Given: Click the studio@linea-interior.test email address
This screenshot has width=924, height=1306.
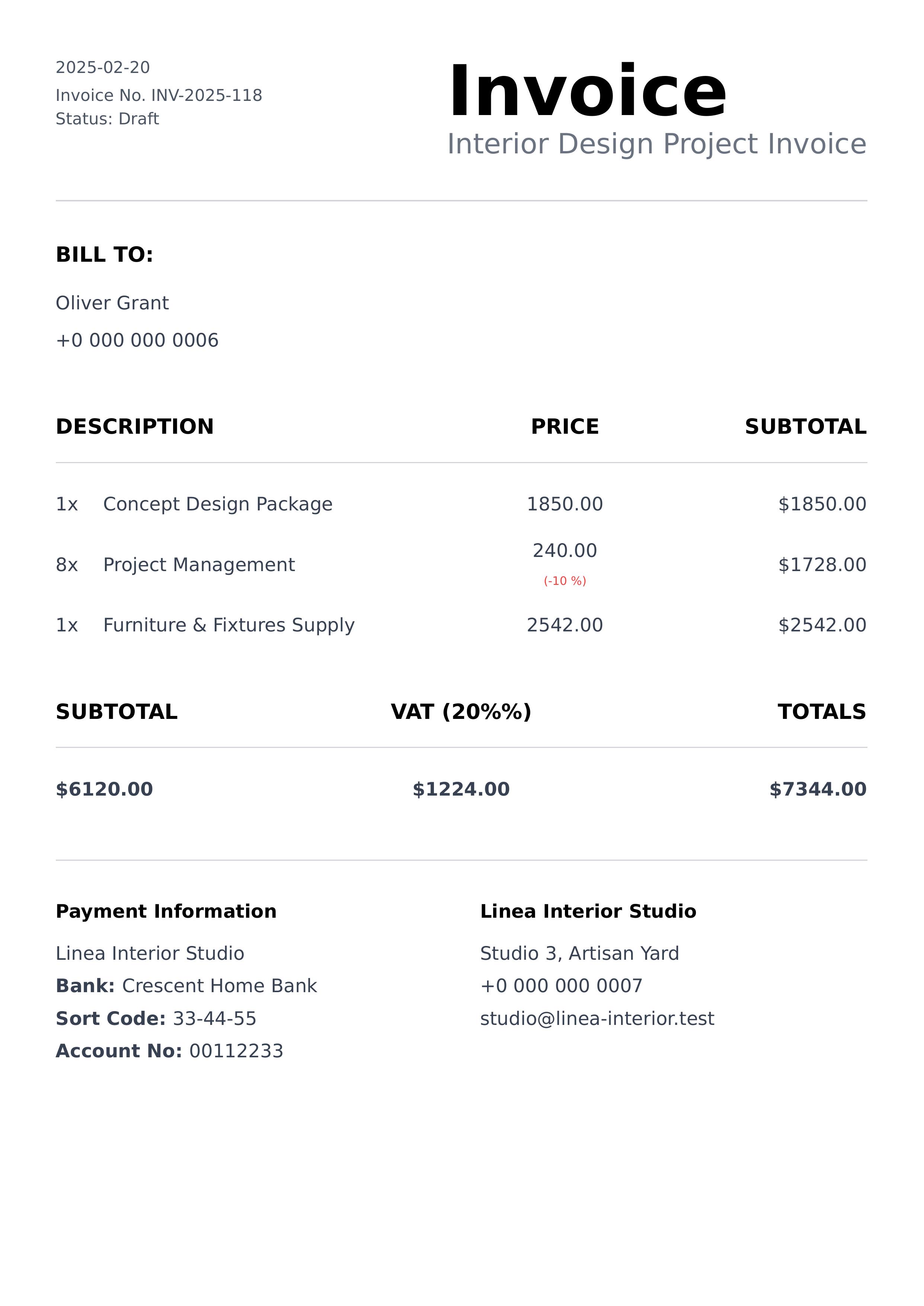Looking at the screenshot, I should (597, 1019).
